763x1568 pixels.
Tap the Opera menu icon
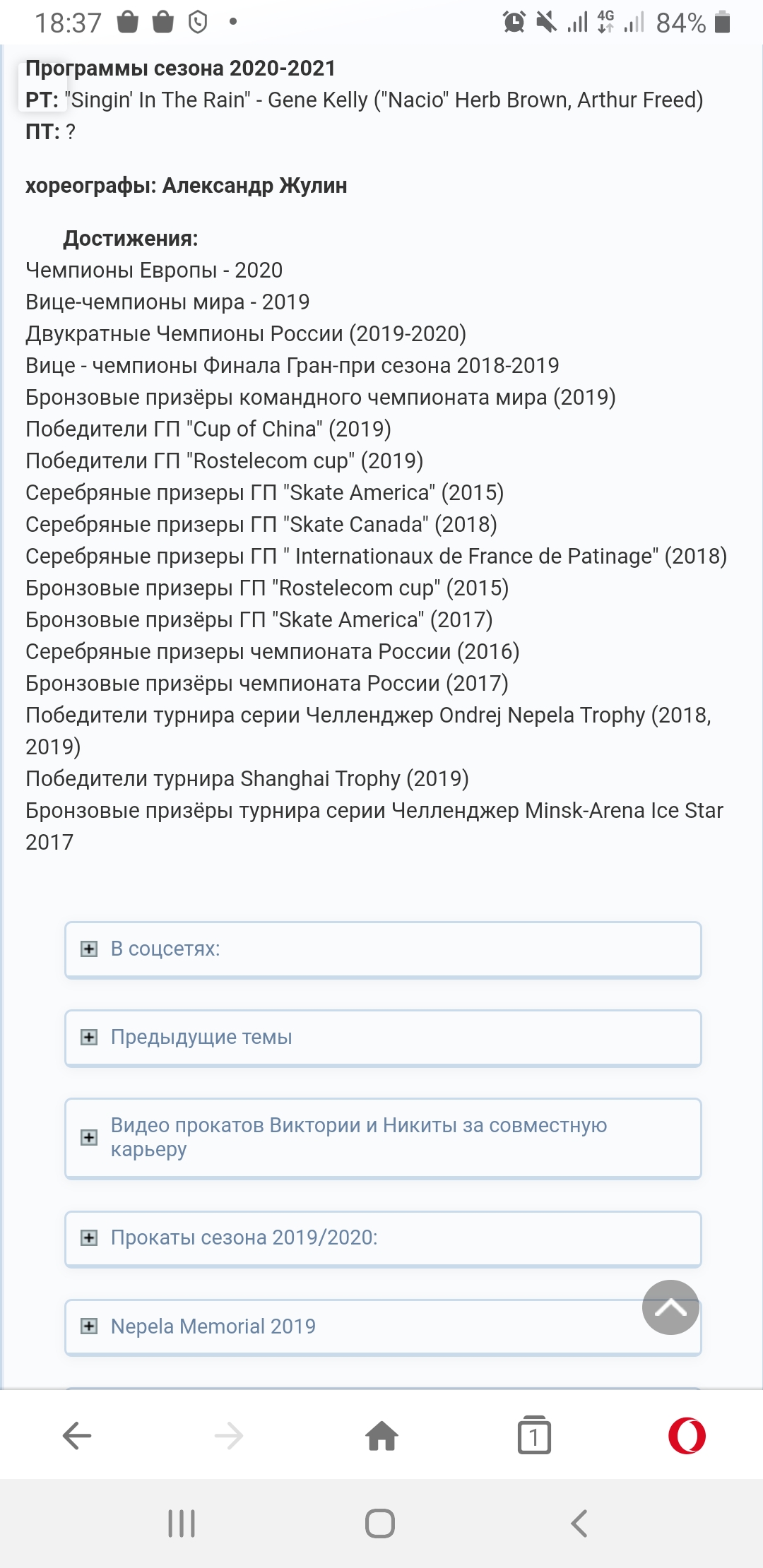(687, 1436)
